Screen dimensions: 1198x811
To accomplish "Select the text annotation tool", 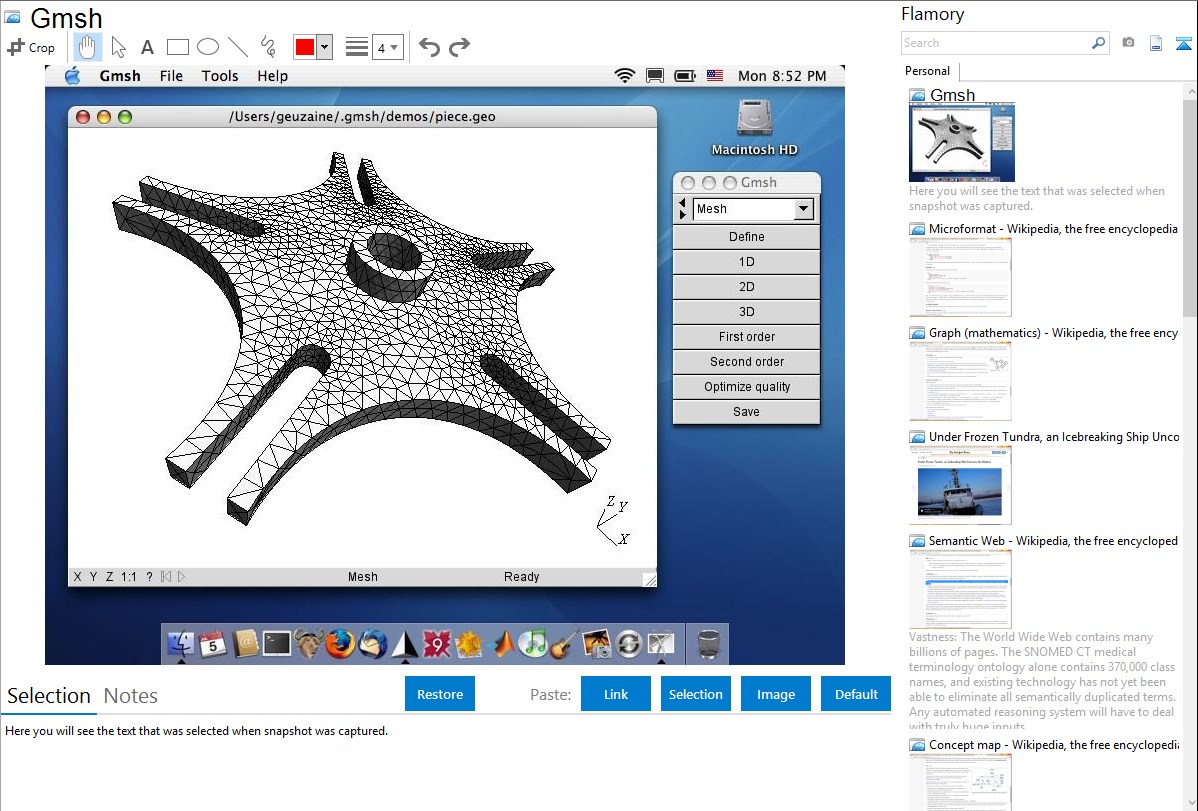I will coord(147,47).
